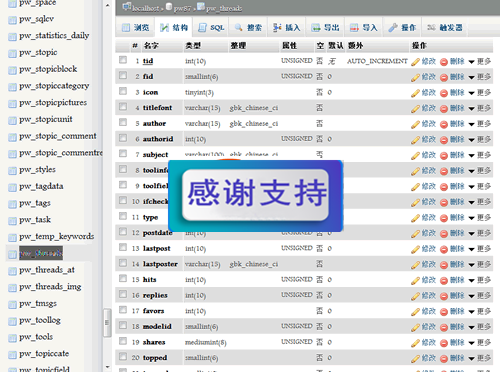Click the edit pencil icon for replies row
This screenshot has width=500, height=372.
click(415, 296)
